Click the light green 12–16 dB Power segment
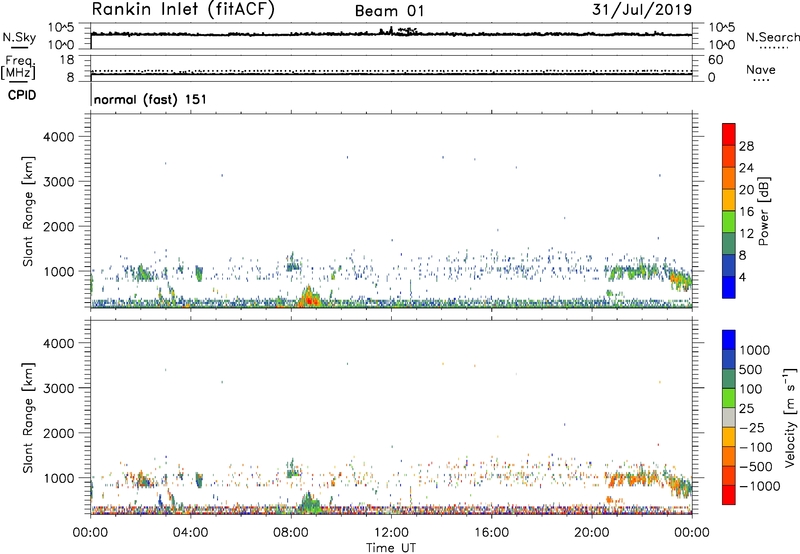This screenshot has height=554, width=800. 729,221
